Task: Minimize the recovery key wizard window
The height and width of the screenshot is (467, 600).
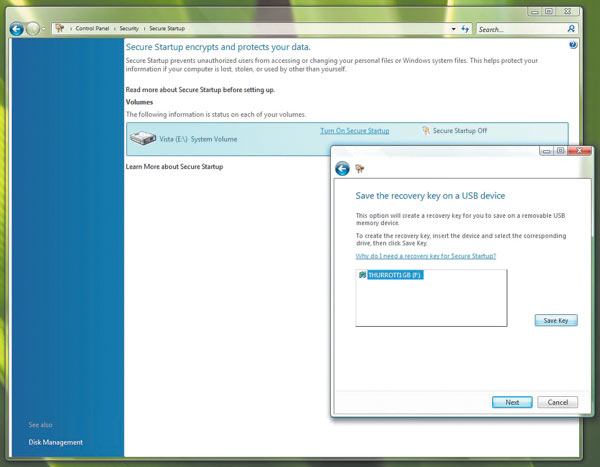Action: pyautogui.click(x=546, y=151)
